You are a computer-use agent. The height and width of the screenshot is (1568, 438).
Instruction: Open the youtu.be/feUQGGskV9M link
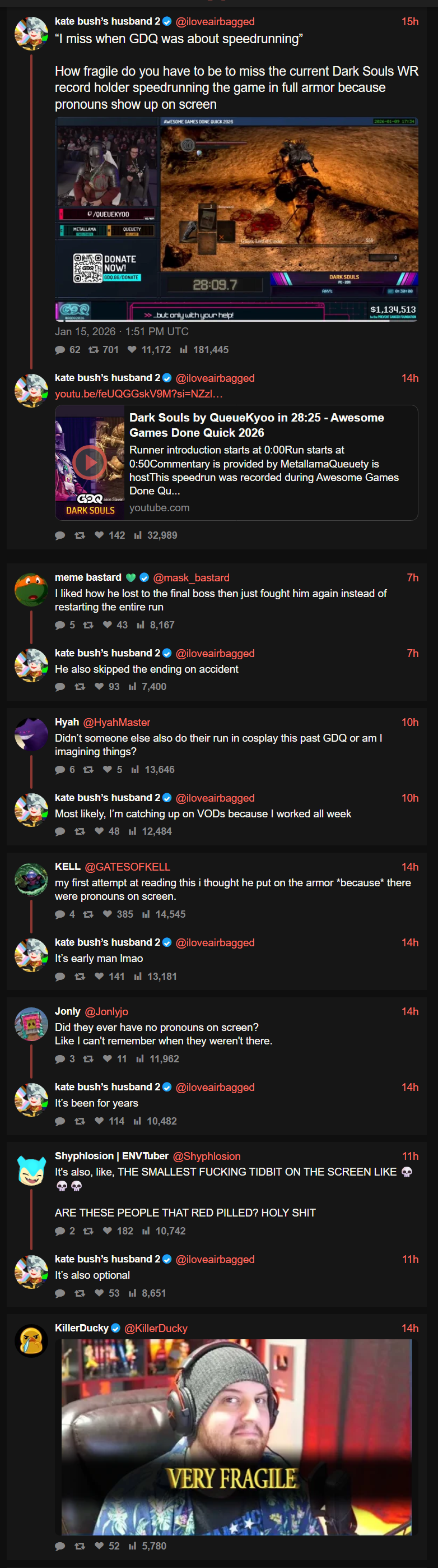(x=139, y=394)
